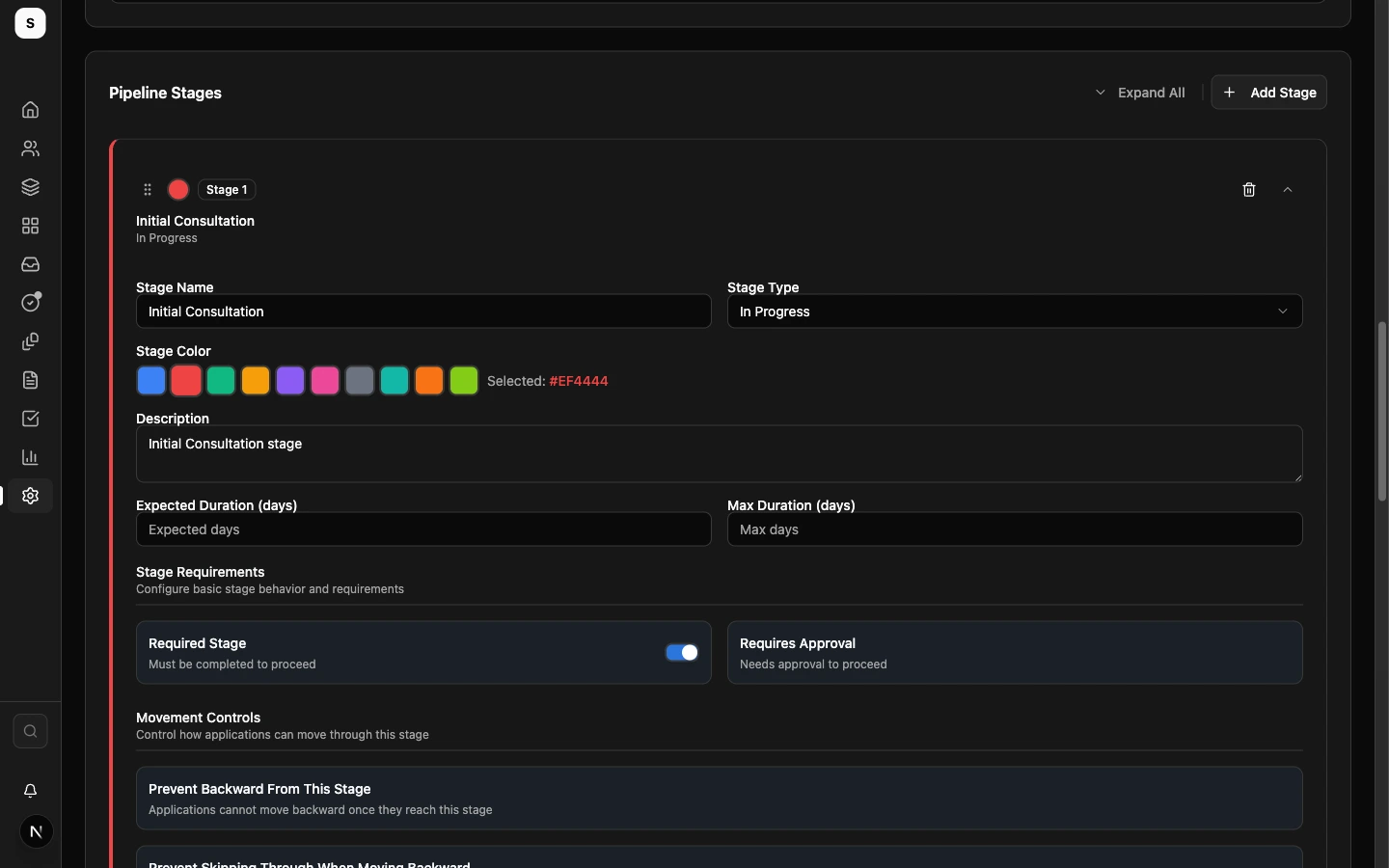Select the pink stage color swatch
1389x868 pixels.
(x=325, y=381)
